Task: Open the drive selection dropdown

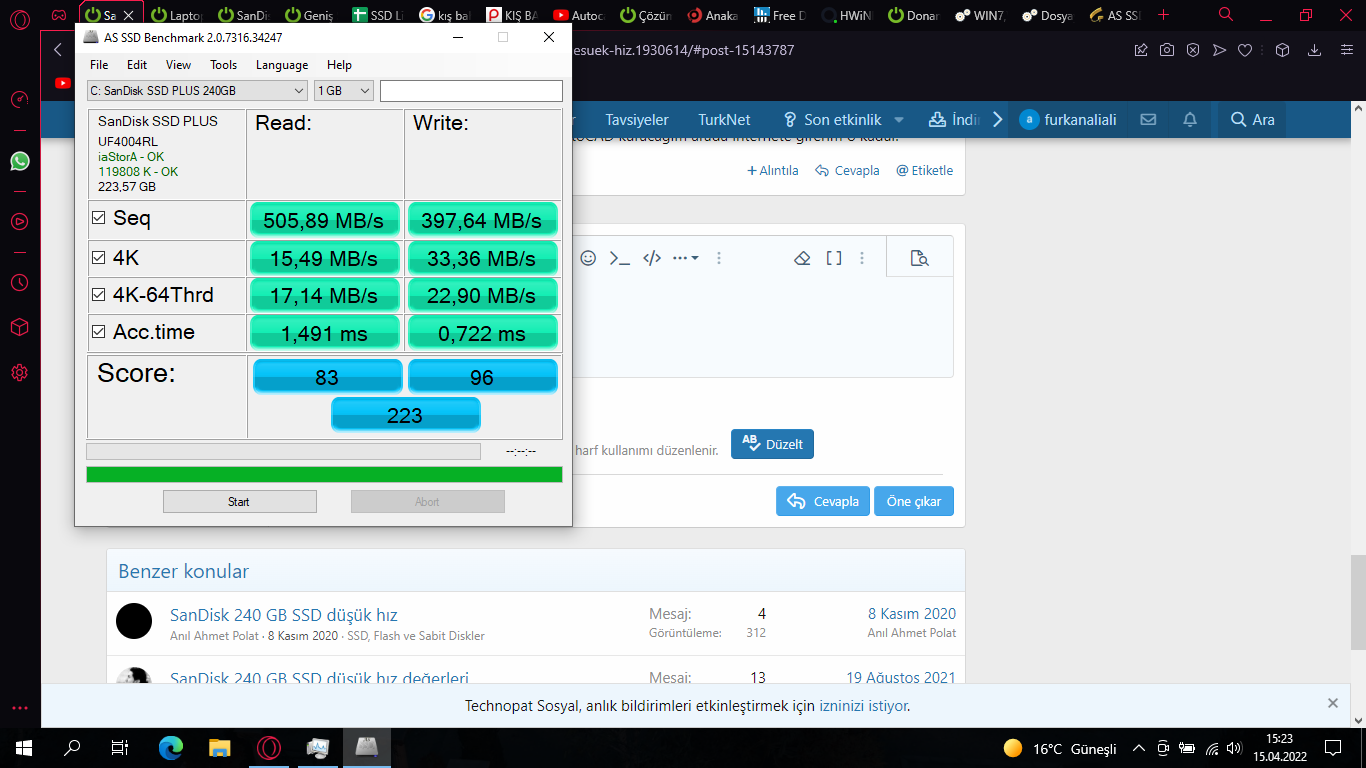Action: tap(197, 91)
